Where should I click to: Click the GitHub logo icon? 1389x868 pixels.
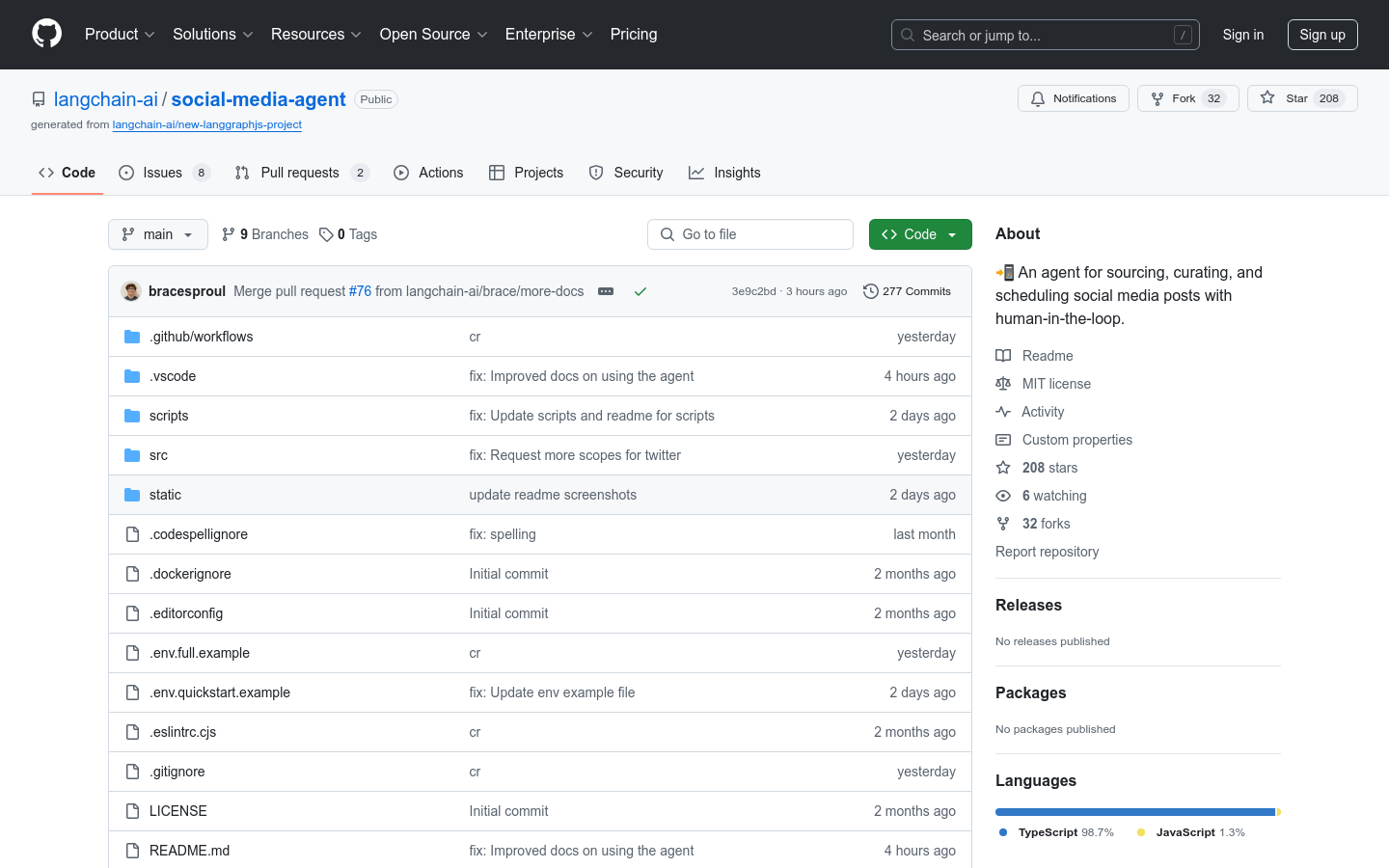[x=47, y=34]
